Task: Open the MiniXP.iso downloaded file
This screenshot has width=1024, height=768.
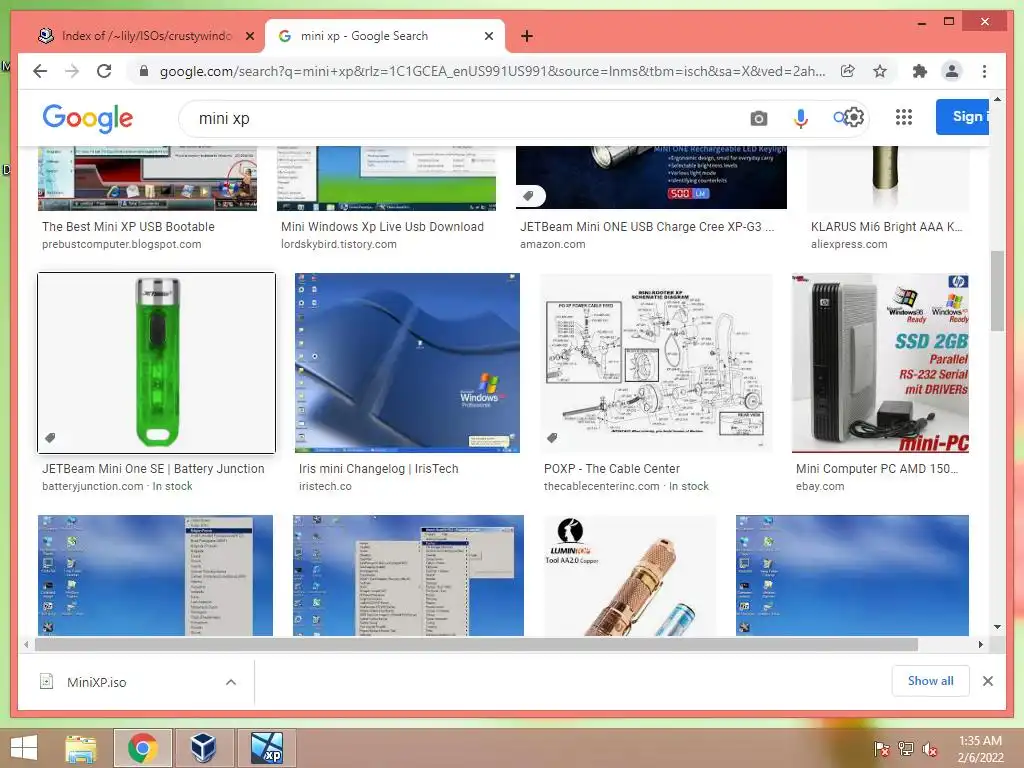Action: (x=96, y=682)
